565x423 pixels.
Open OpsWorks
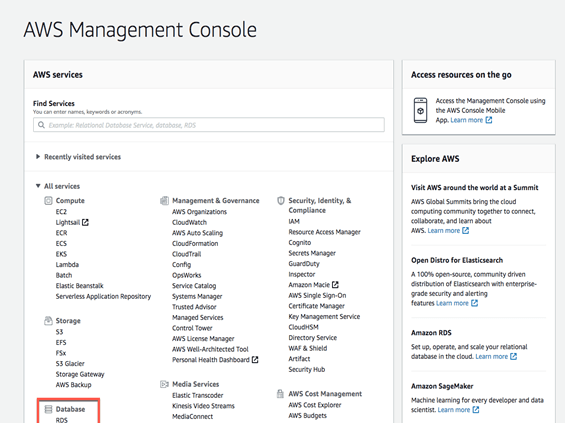pos(186,275)
